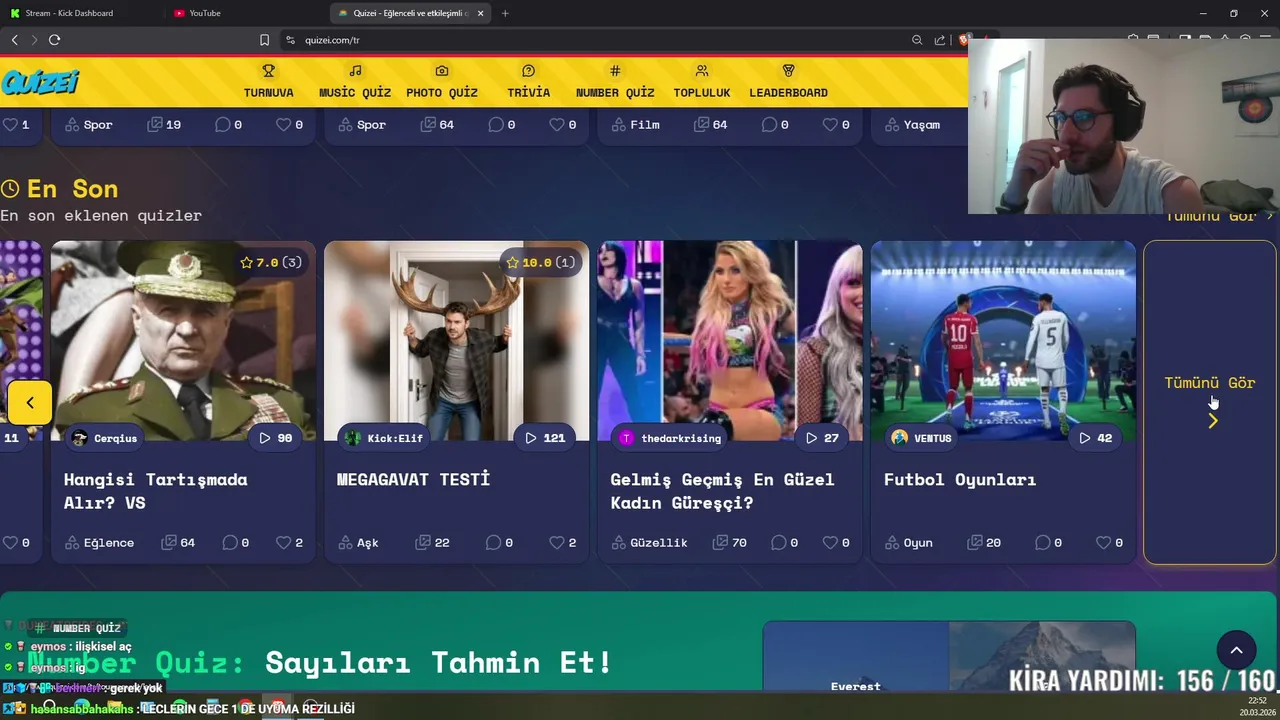Click the 42 play count badge
The height and width of the screenshot is (720, 1280).
[x=1095, y=438]
